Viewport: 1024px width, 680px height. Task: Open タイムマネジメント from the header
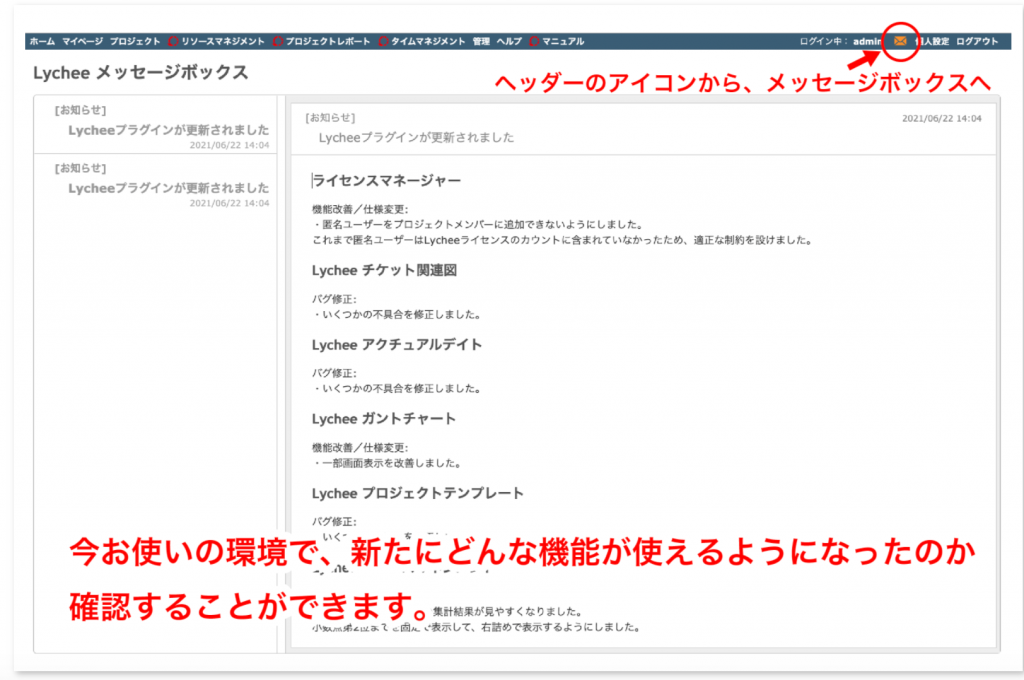pyautogui.click(x=428, y=41)
